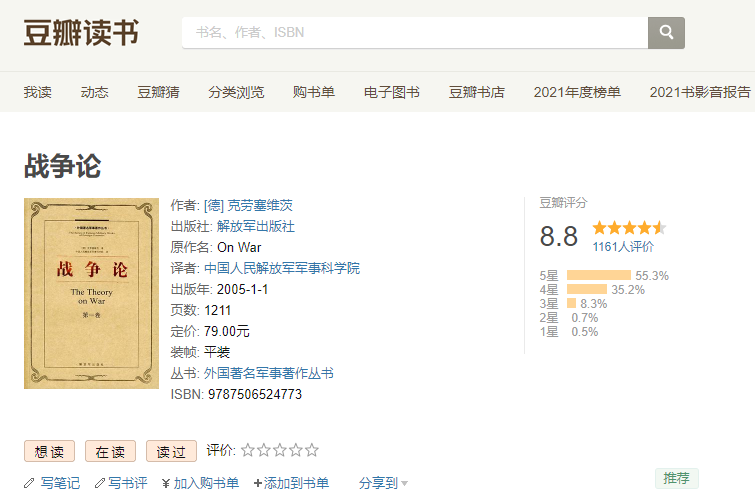Click the price 79.00元
Viewport: 755px width, 504px height.
[x=226, y=331]
